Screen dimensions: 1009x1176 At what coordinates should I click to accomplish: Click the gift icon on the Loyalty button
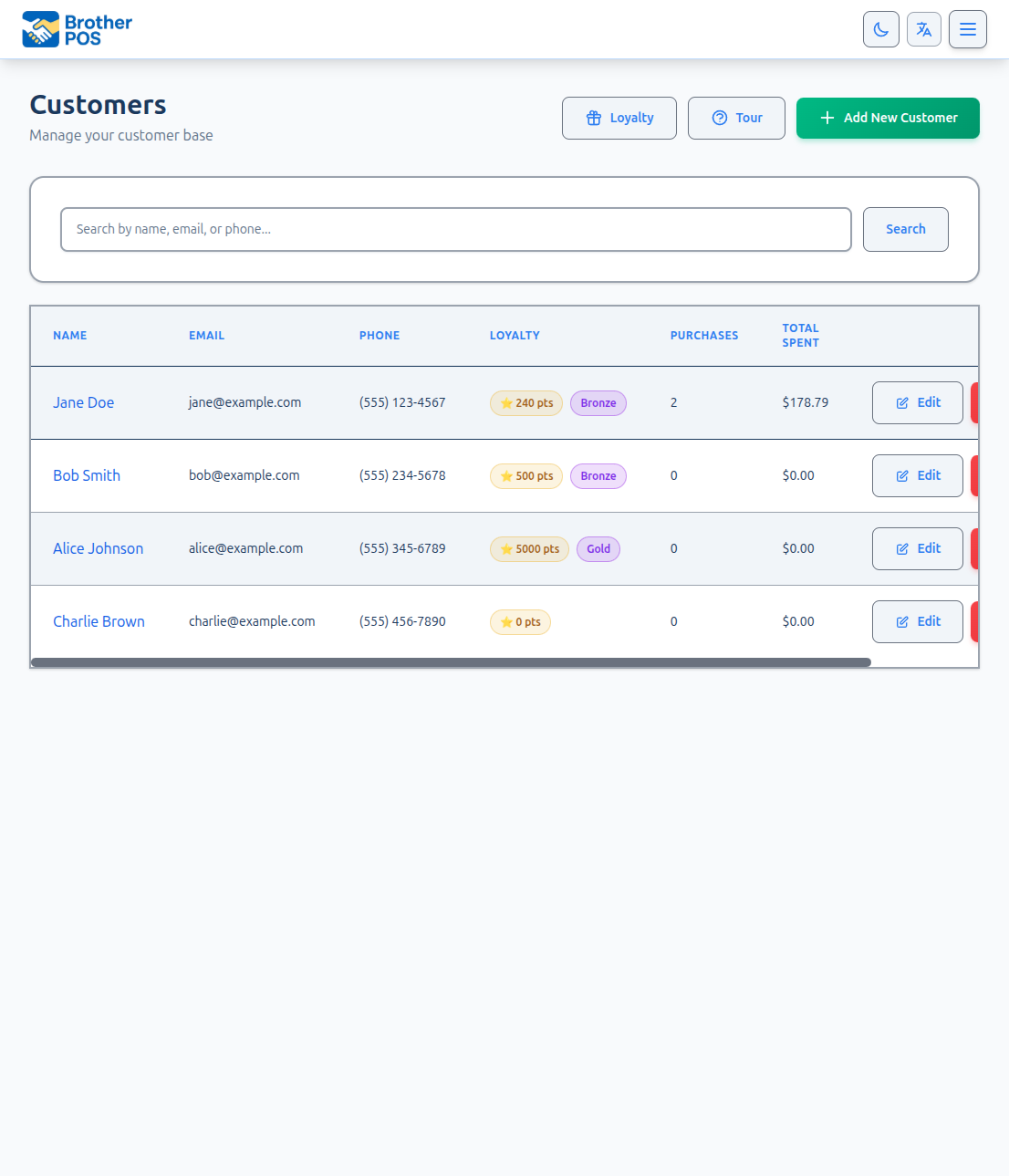(x=594, y=118)
